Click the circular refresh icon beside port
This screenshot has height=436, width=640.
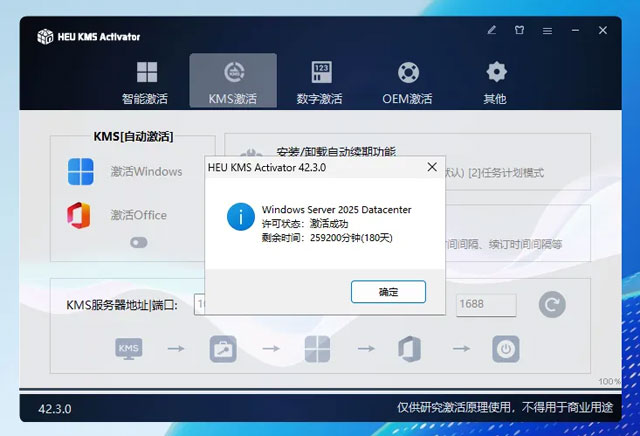552,305
